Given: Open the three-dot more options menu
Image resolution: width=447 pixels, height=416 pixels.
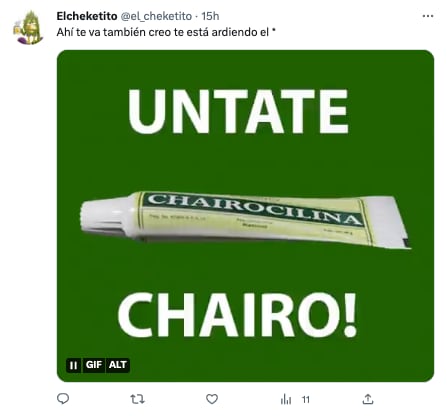Looking at the screenshot, I should (428, 16).
